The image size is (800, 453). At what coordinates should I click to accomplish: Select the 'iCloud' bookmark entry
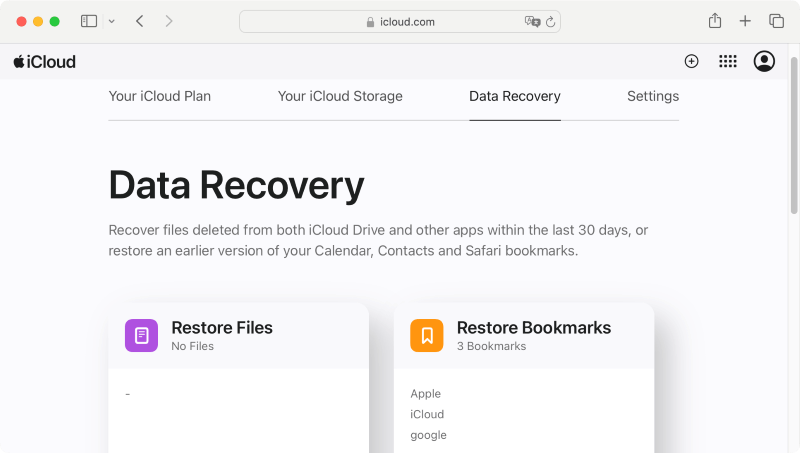427,414
